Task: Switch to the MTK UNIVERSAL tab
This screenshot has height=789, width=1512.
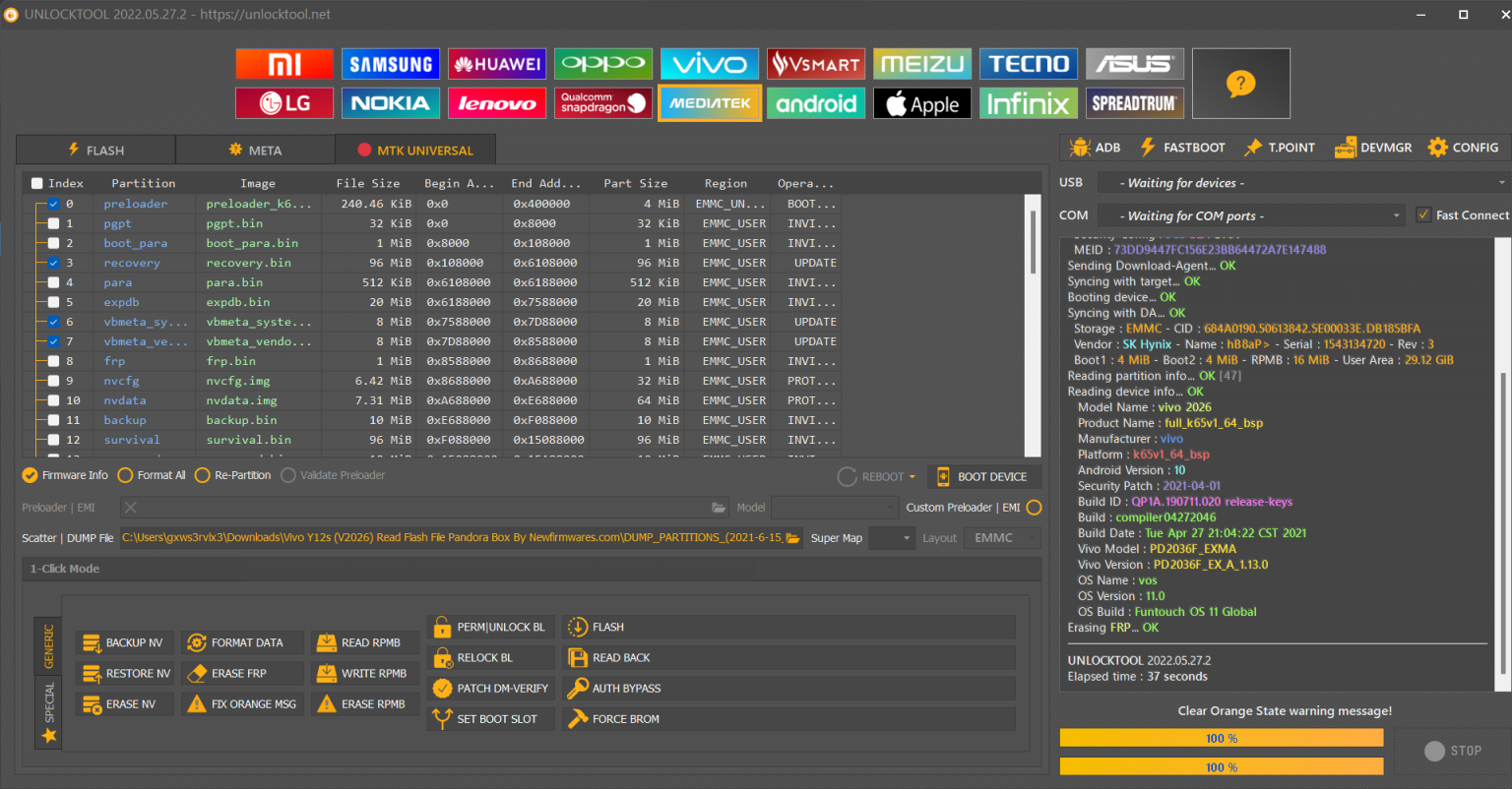Action: click(x=415, y=151)
